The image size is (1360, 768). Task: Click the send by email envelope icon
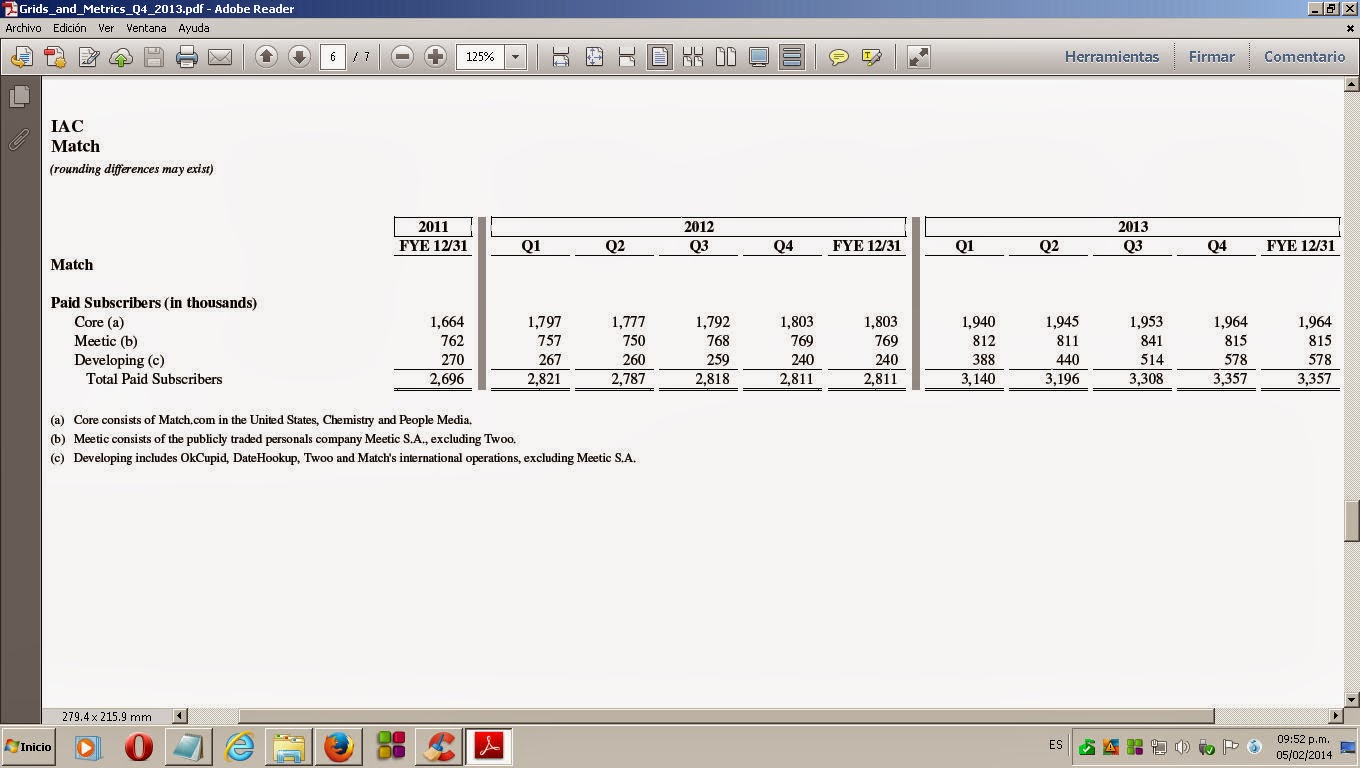220,57
